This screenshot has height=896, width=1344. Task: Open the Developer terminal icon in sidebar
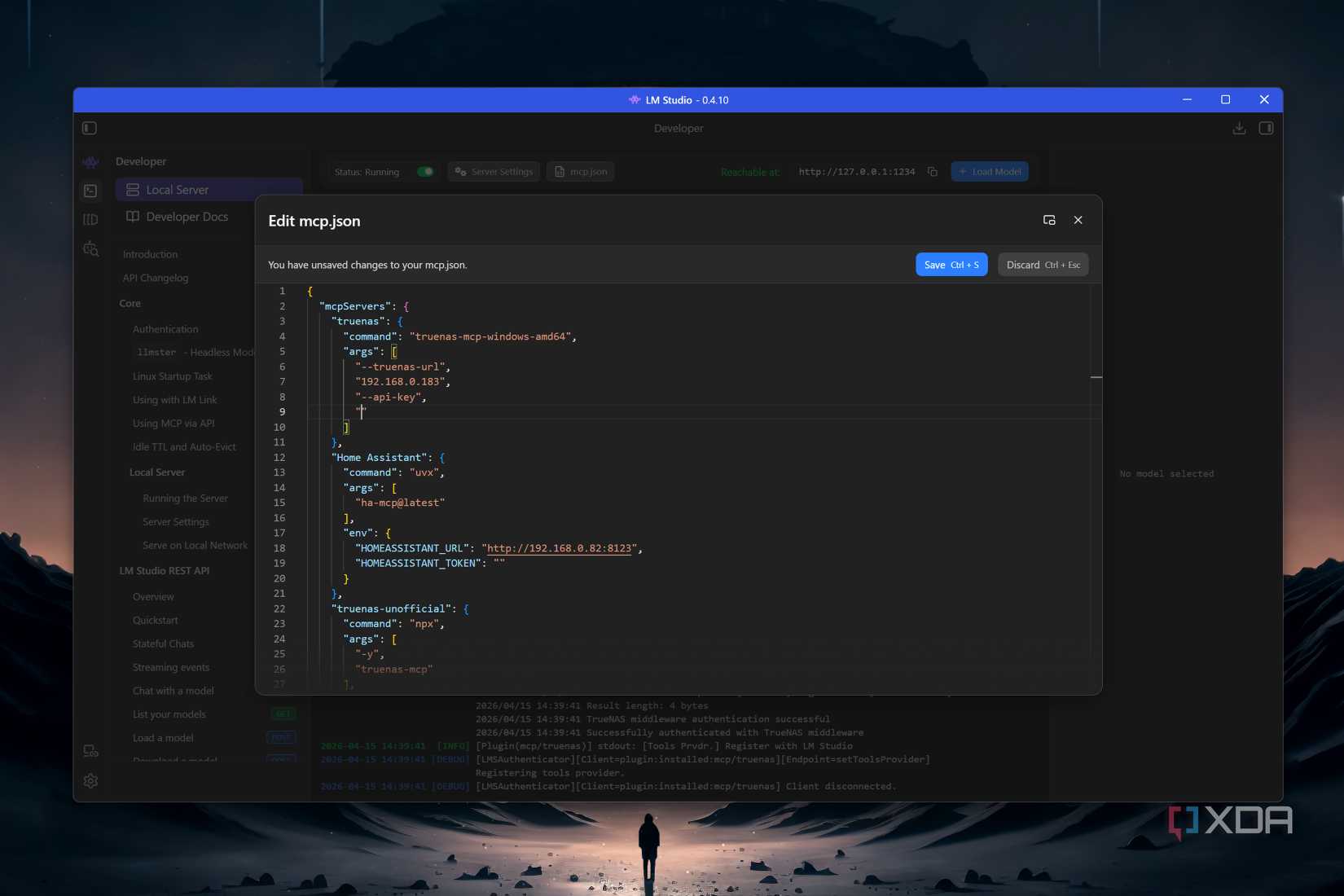(x=90, y=191)
